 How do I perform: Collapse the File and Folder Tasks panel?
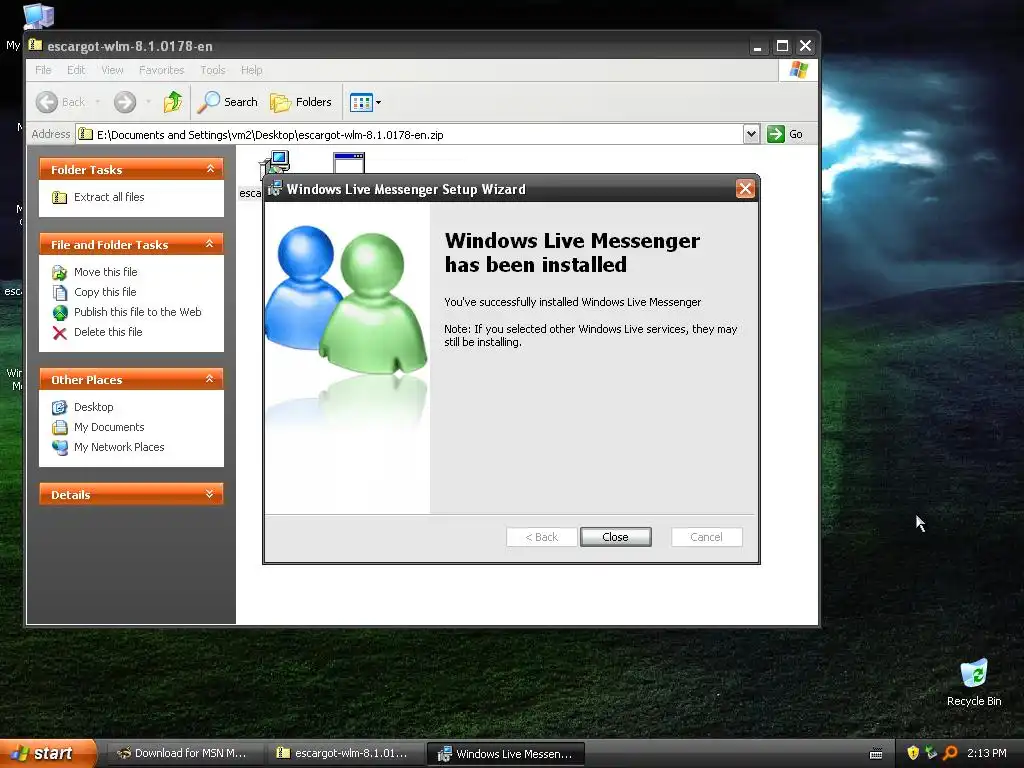coord(210,244)
